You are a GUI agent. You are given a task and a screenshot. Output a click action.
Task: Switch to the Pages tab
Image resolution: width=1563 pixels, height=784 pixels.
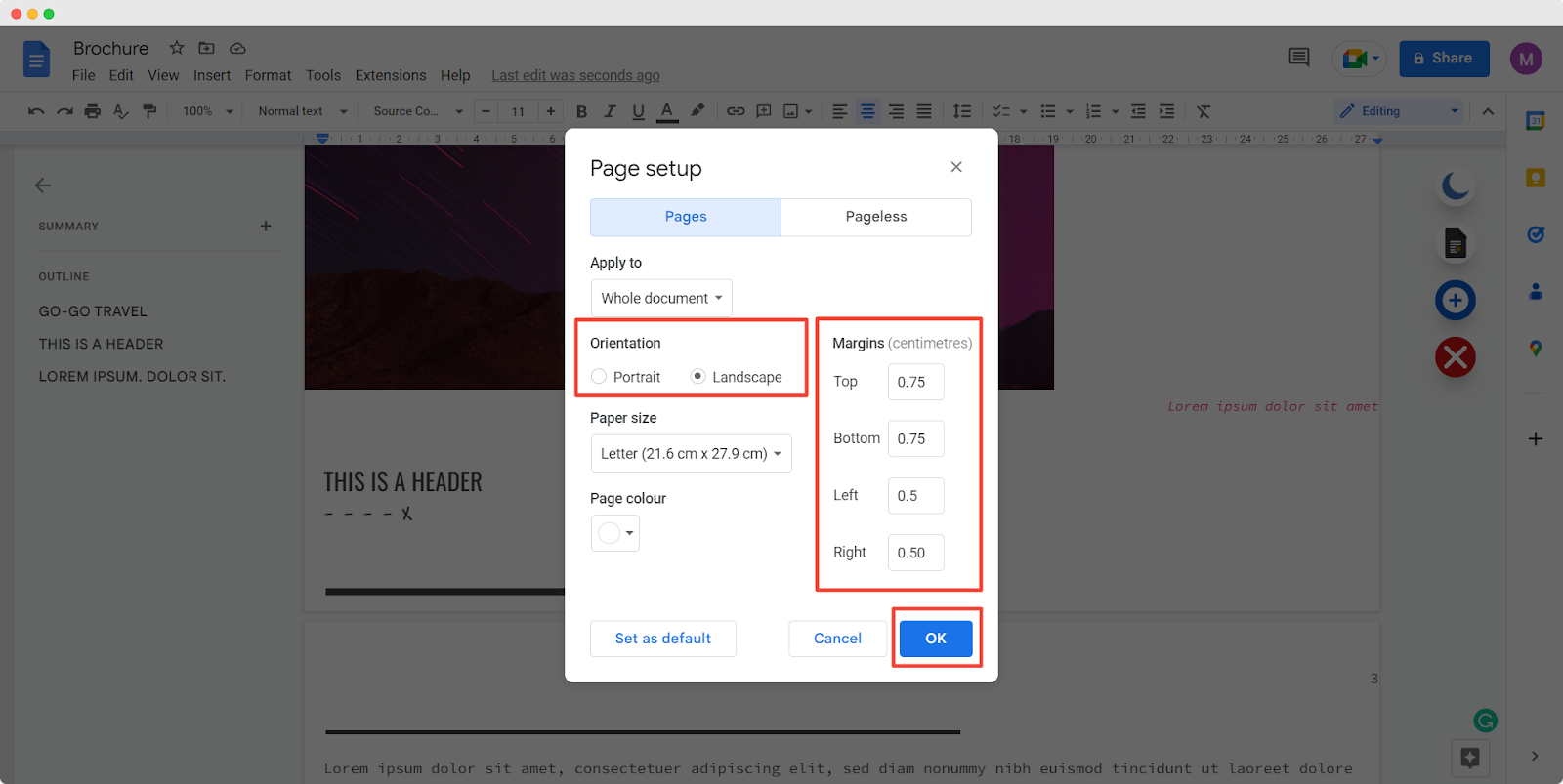click(x=686, y=217)
